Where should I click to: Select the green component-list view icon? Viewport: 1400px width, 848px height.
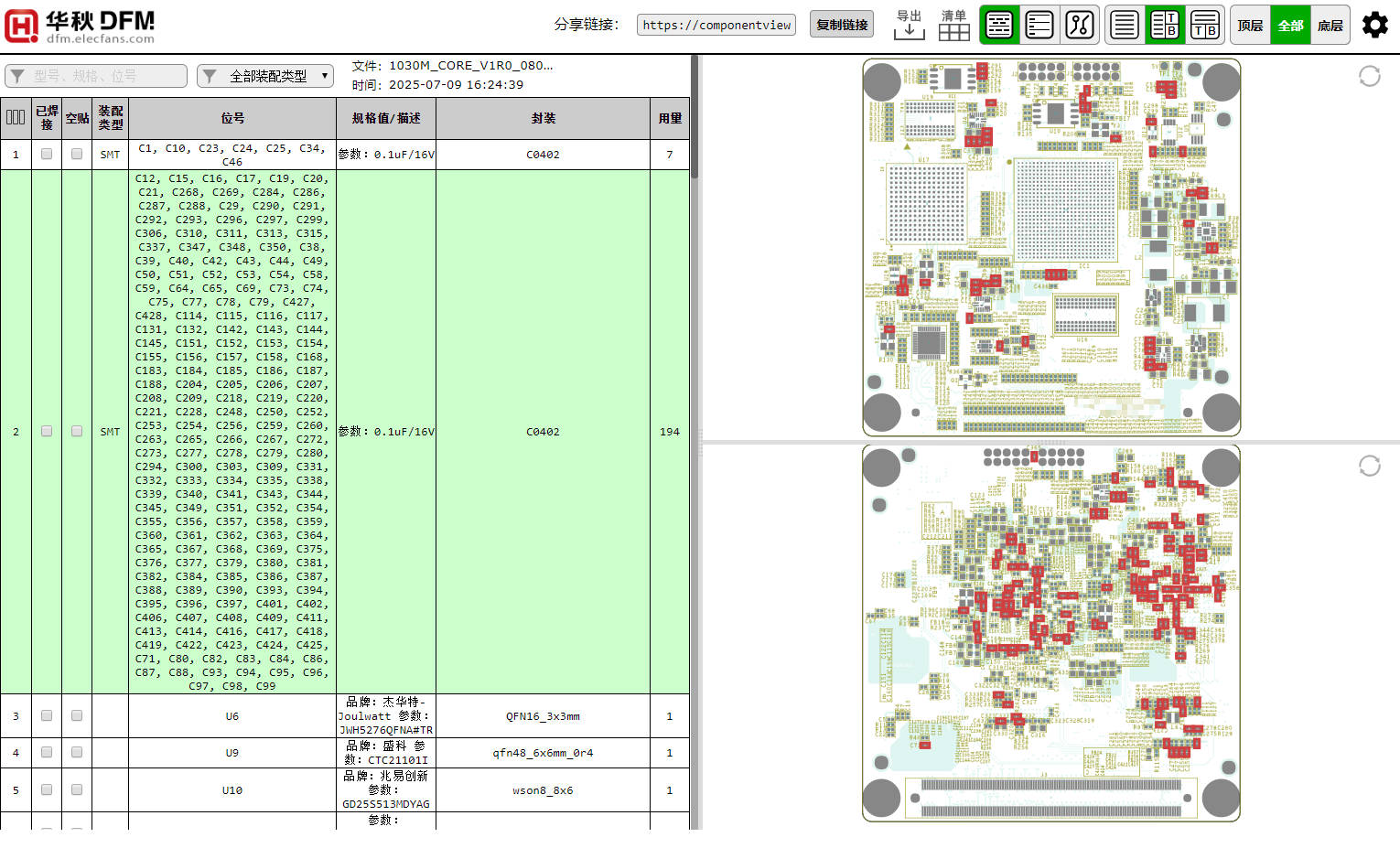(999, 25)
